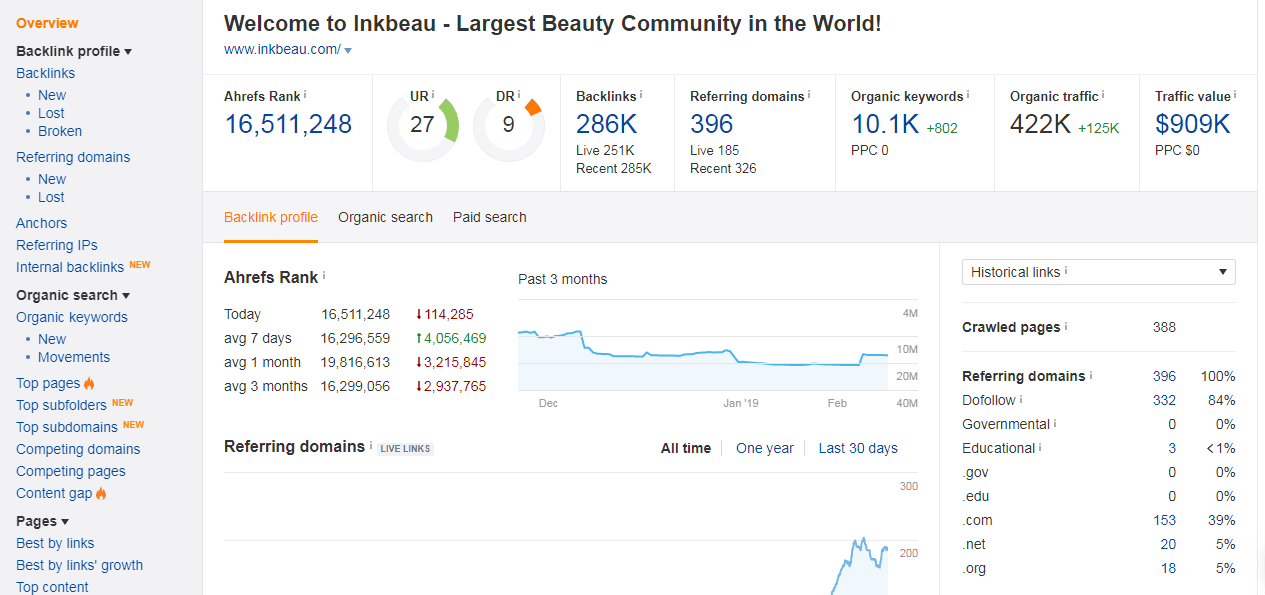Click info icon inside Historical links dropdown

click(1066, 271)
